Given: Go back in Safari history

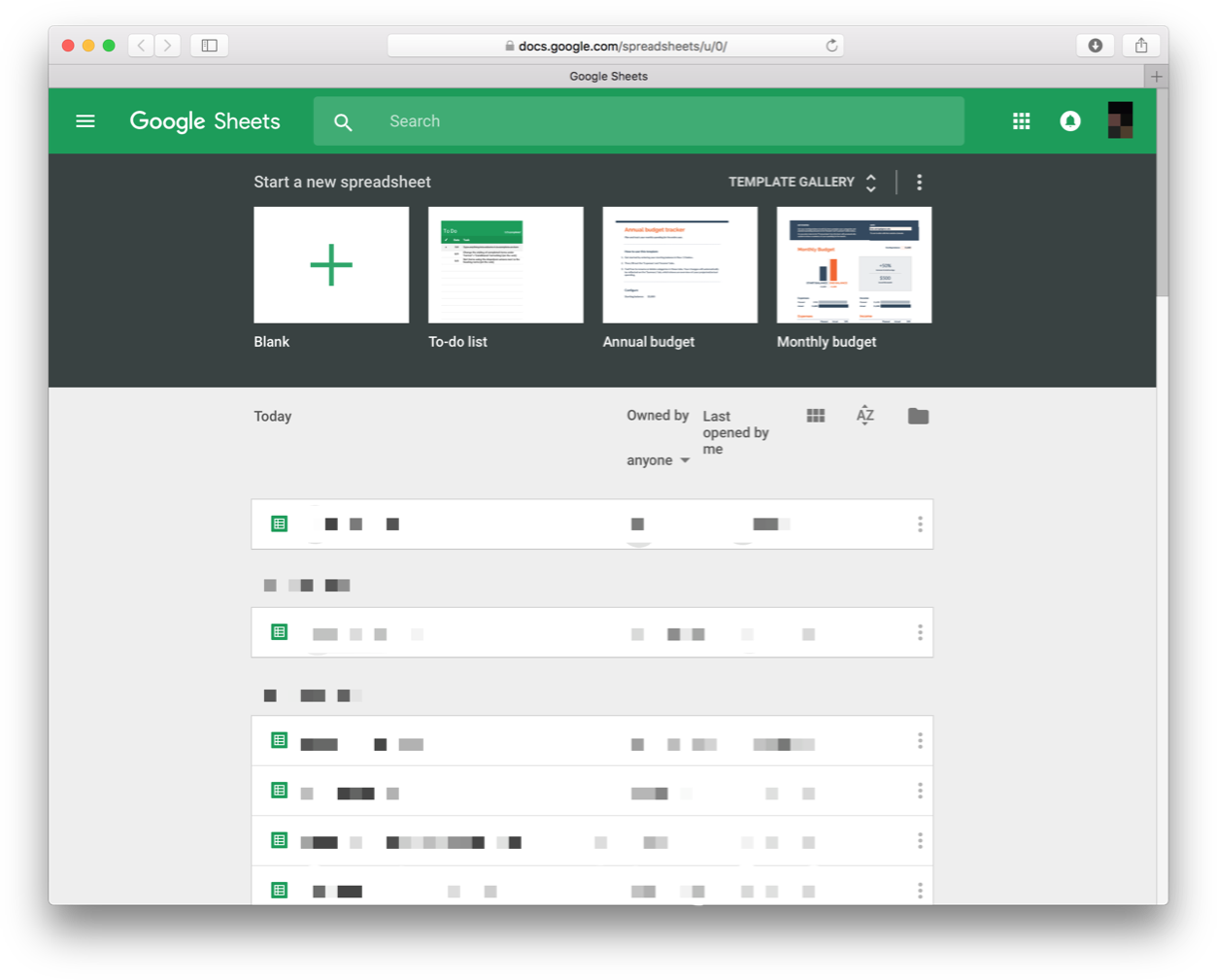Looking at the screenshot, I should (141, 46).
